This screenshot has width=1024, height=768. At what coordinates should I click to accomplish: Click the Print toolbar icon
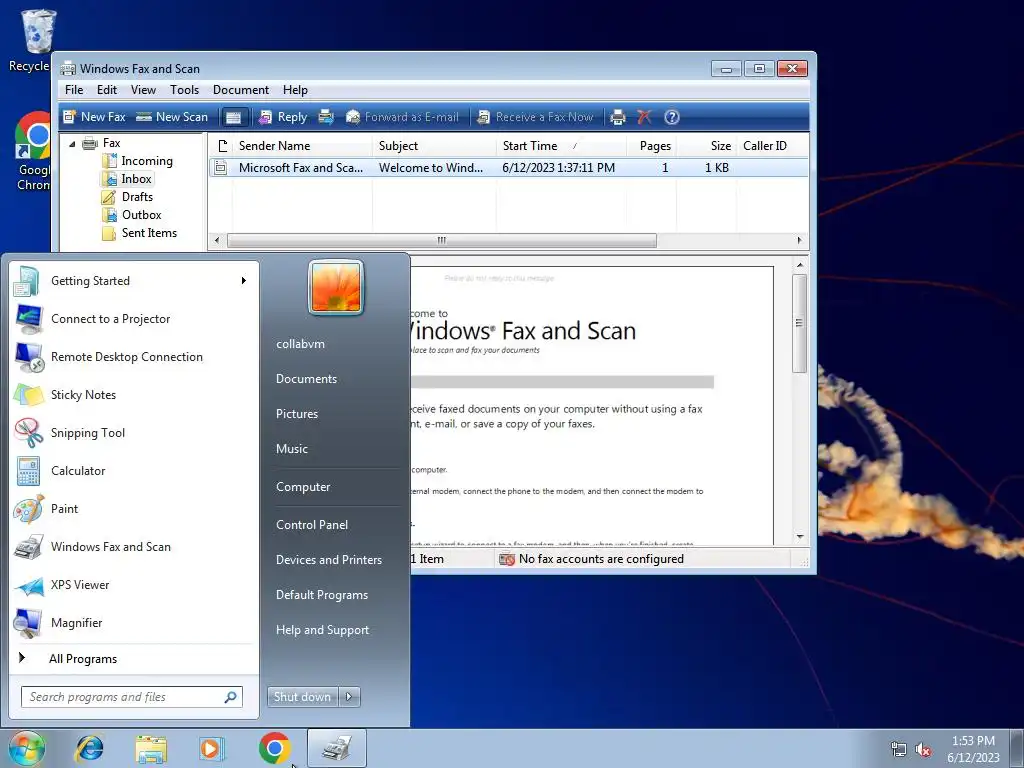click(617, 117)
